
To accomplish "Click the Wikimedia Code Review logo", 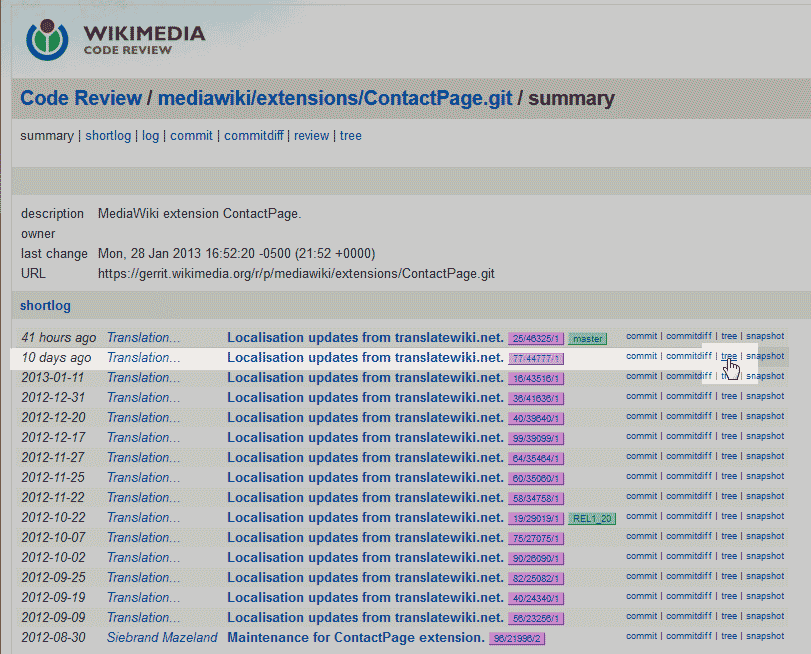I will click(x=115, y=39).
